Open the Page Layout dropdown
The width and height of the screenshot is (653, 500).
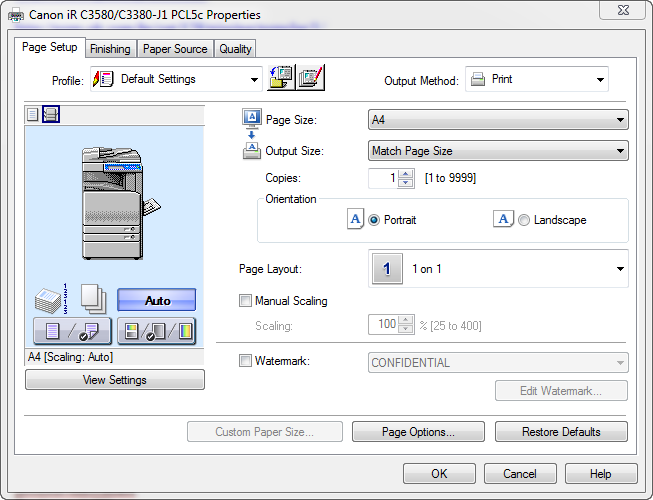click(x=498, y=269)
